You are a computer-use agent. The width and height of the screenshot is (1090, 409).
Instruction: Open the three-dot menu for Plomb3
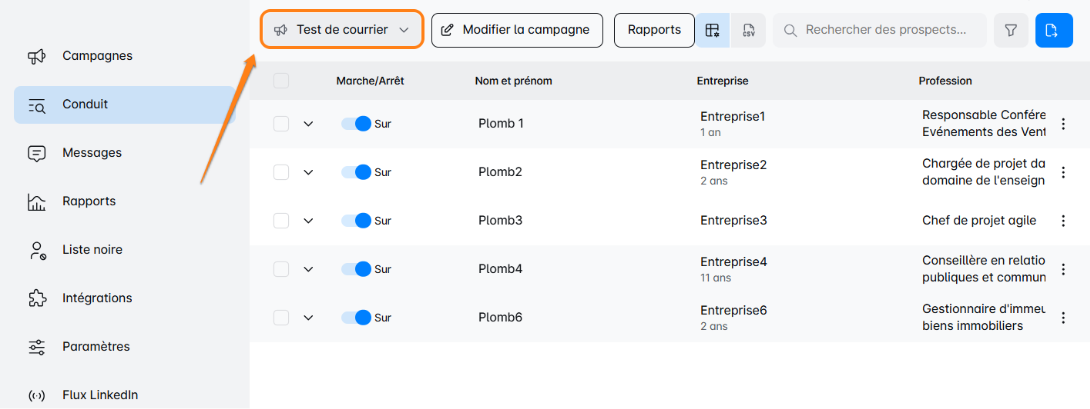1063,221
